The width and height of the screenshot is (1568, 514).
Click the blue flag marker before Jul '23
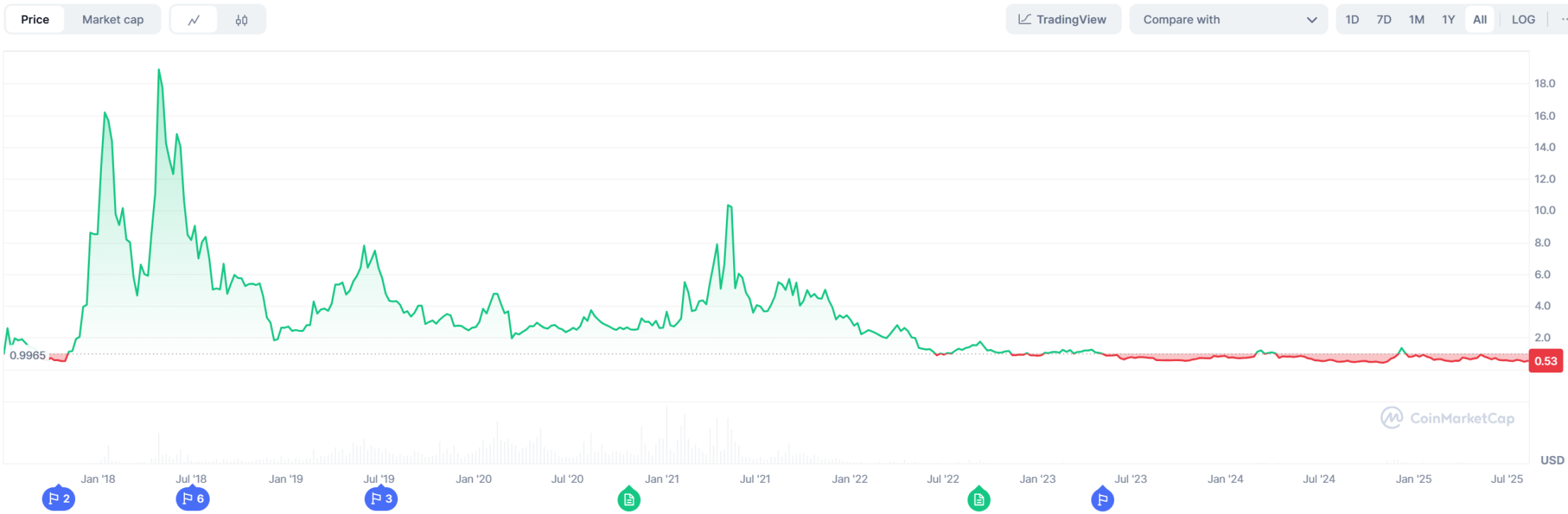click(x=1102, y=500)
